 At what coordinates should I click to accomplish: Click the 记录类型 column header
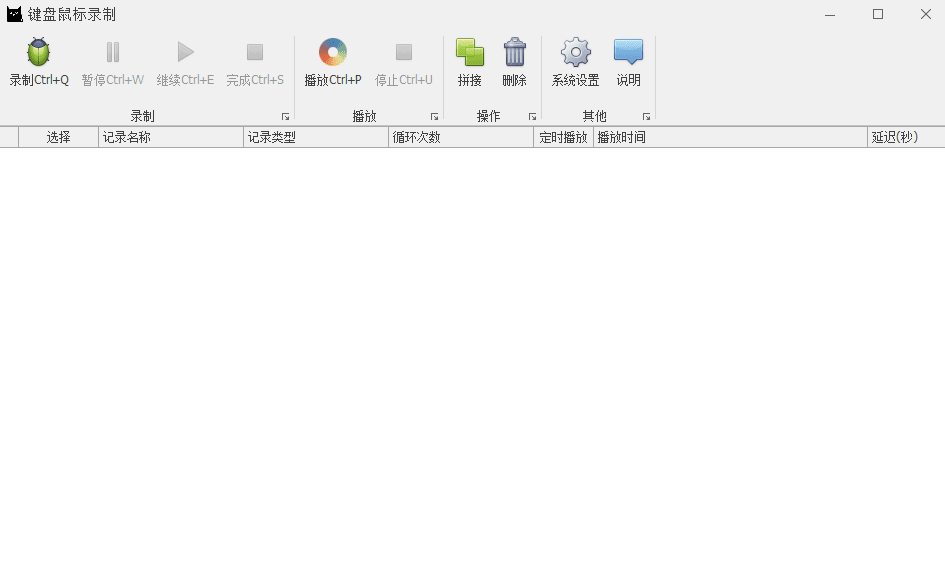pos(315,138)
